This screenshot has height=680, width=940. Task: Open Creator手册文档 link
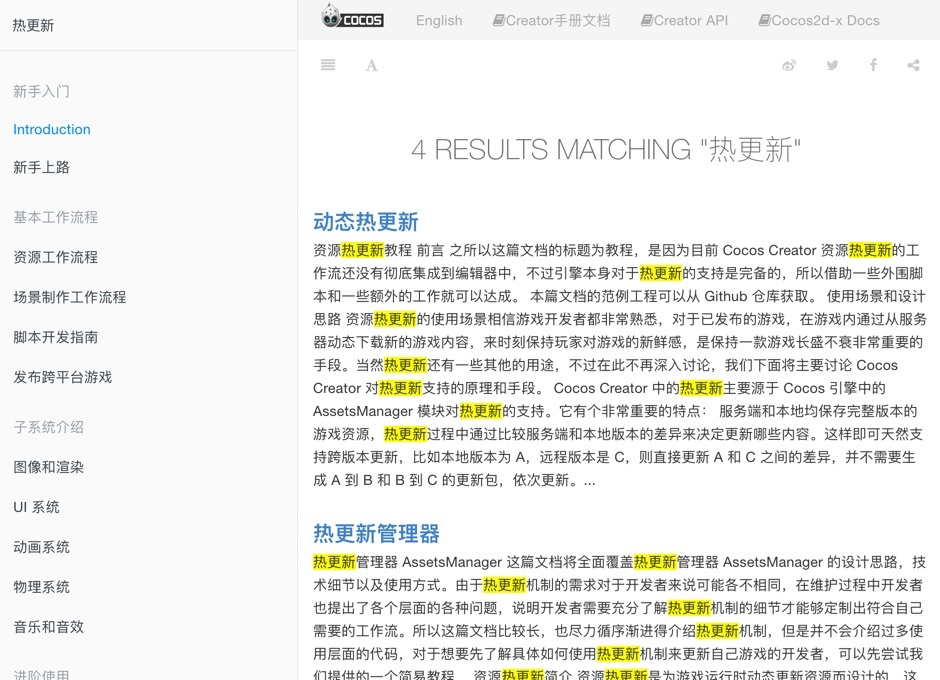pos(552,21)
